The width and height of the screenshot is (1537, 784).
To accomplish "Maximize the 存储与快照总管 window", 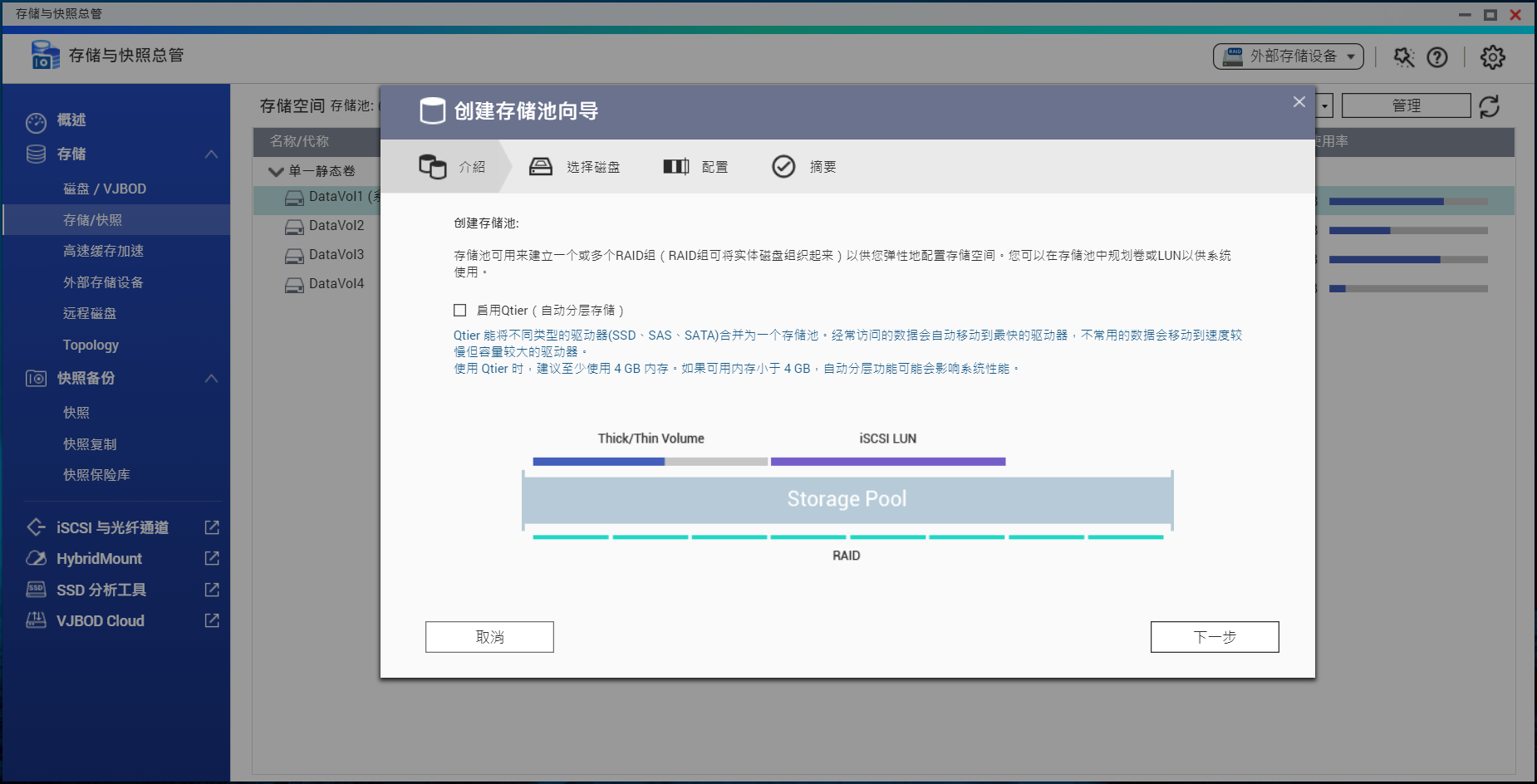I will tap(1490, 14).
